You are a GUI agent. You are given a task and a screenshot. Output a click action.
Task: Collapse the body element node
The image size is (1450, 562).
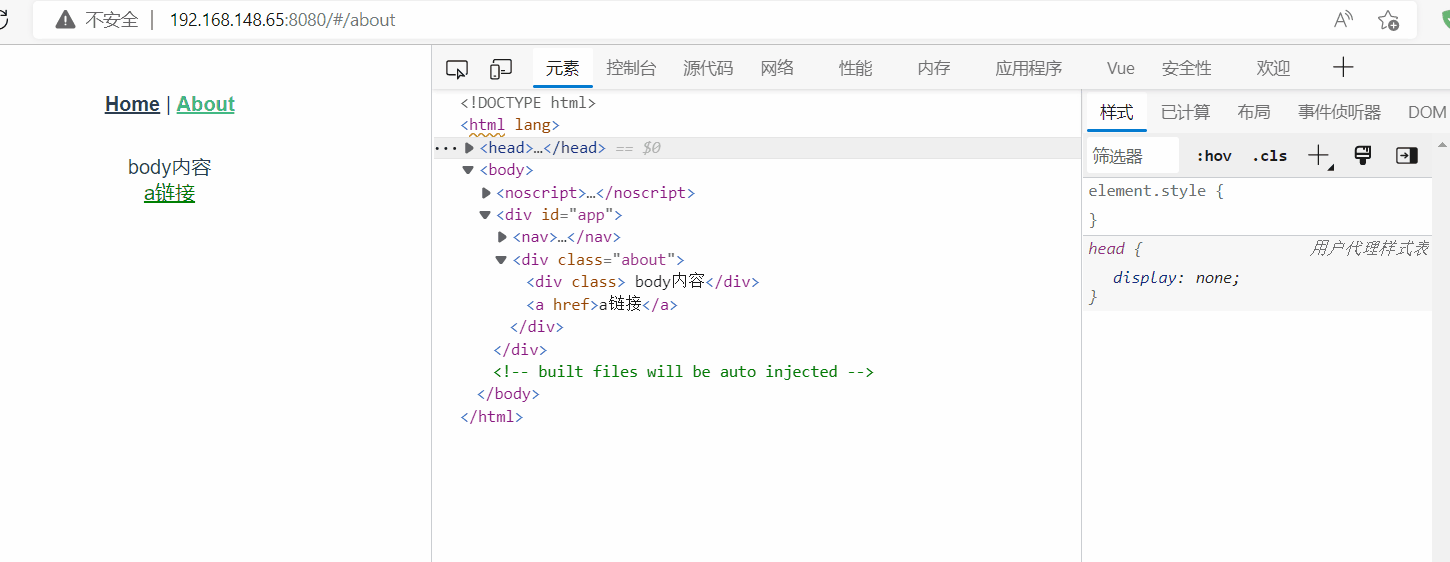[x=468, y=170]
